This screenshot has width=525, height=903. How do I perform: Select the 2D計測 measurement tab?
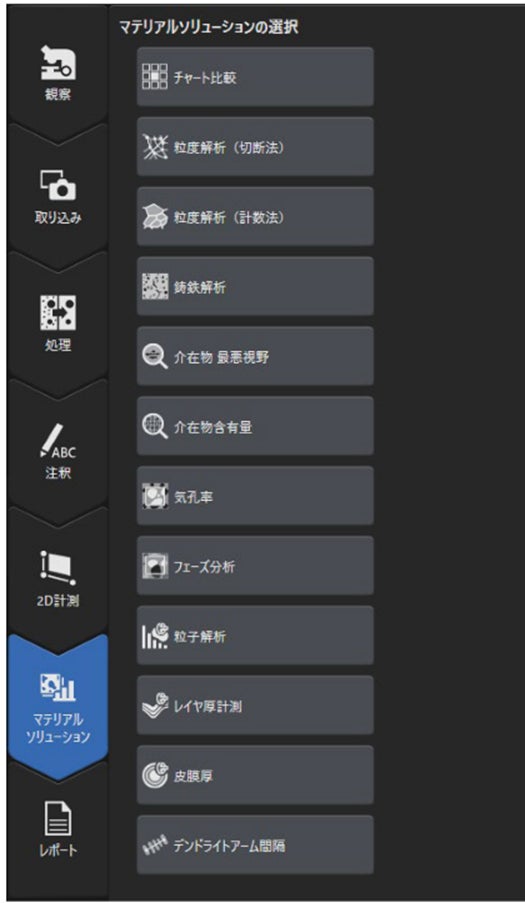[58, 578]
